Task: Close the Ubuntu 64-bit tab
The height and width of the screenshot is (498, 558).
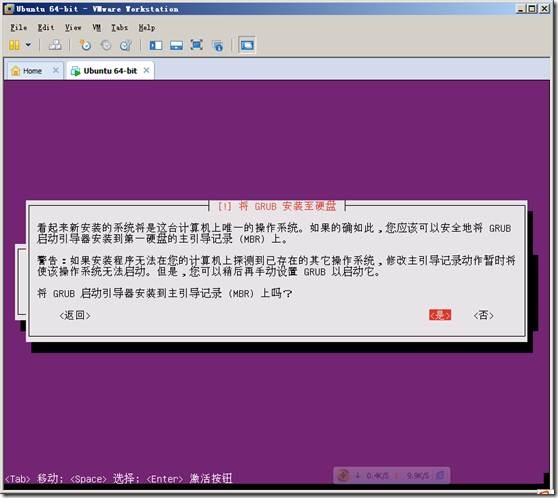Action: (146, 70)
